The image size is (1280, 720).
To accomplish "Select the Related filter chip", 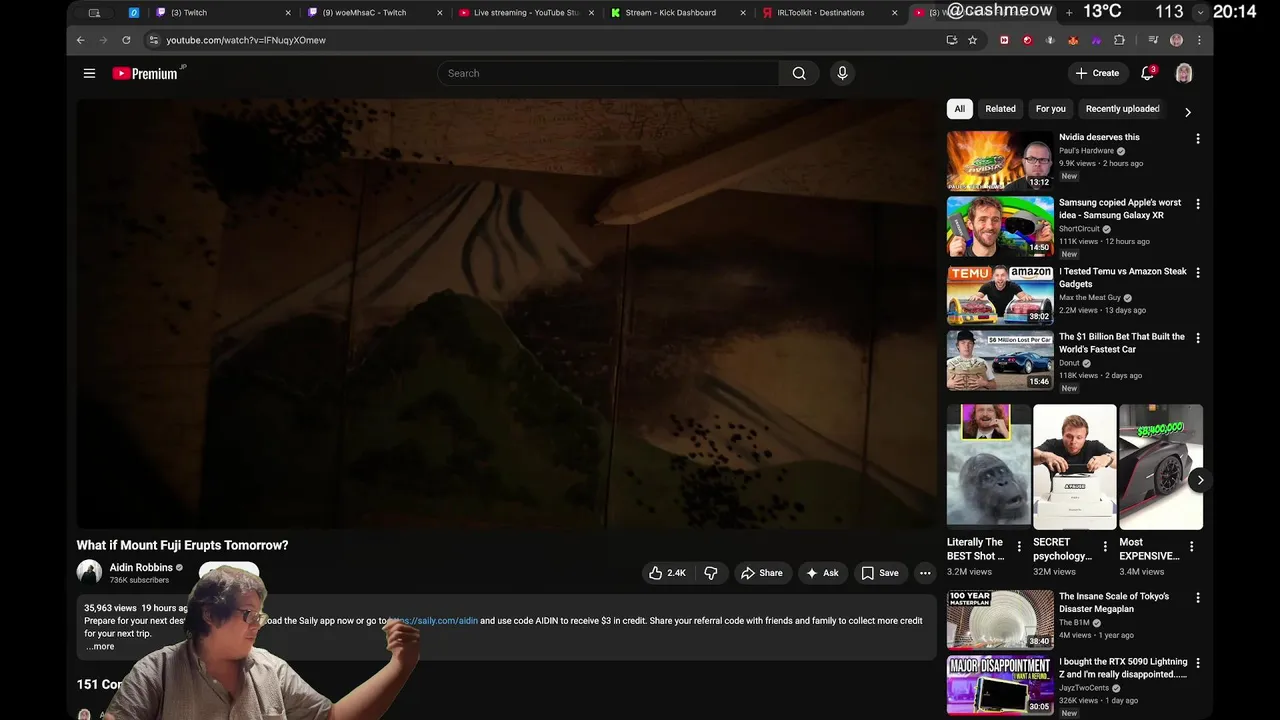I will point(1000,109).
